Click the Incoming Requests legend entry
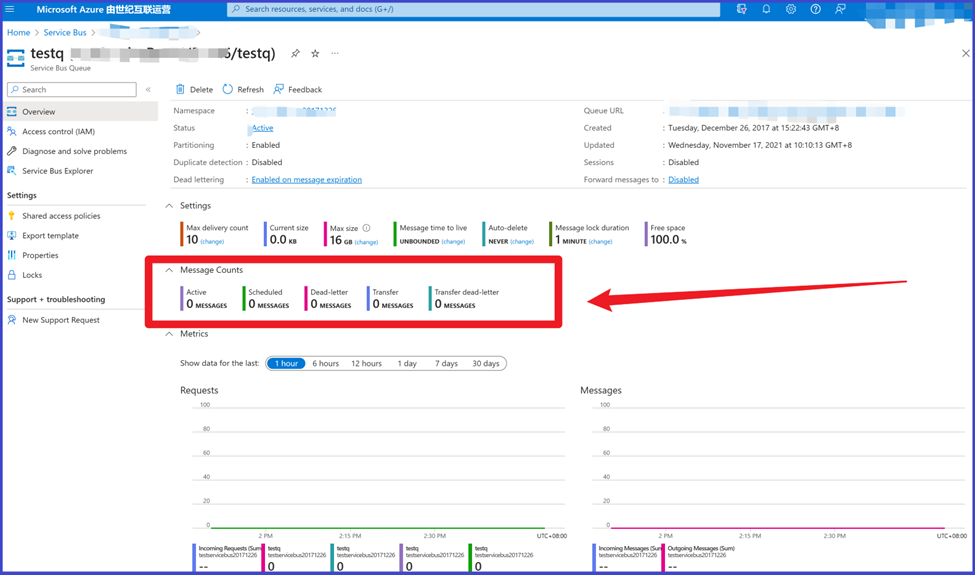This screenshot has width=975, height=575. 228,558
